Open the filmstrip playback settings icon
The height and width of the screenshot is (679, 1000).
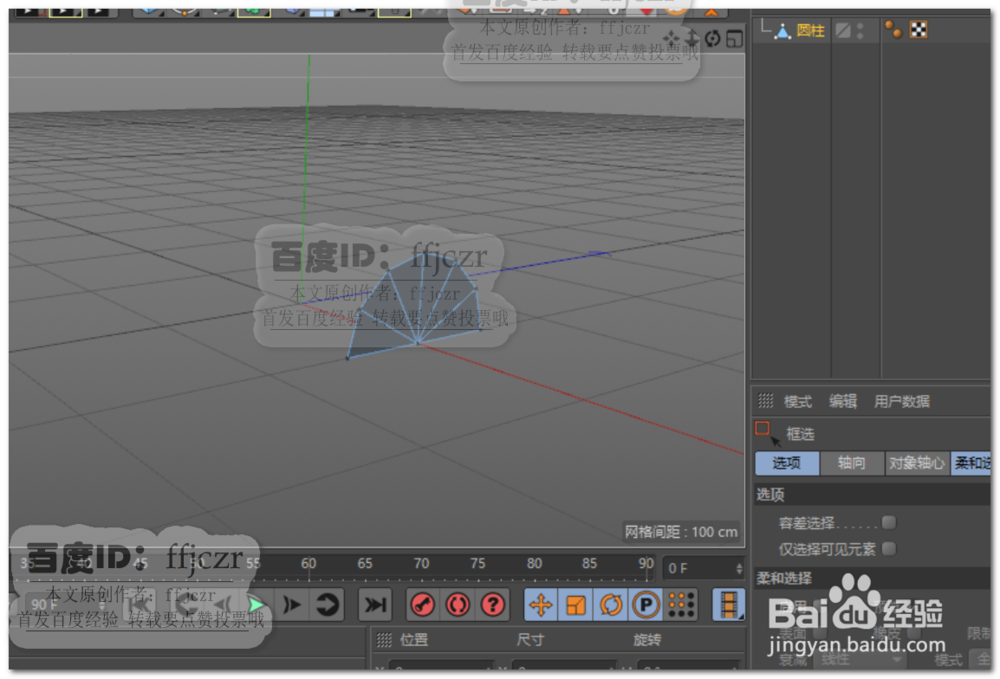coord(728,604)
